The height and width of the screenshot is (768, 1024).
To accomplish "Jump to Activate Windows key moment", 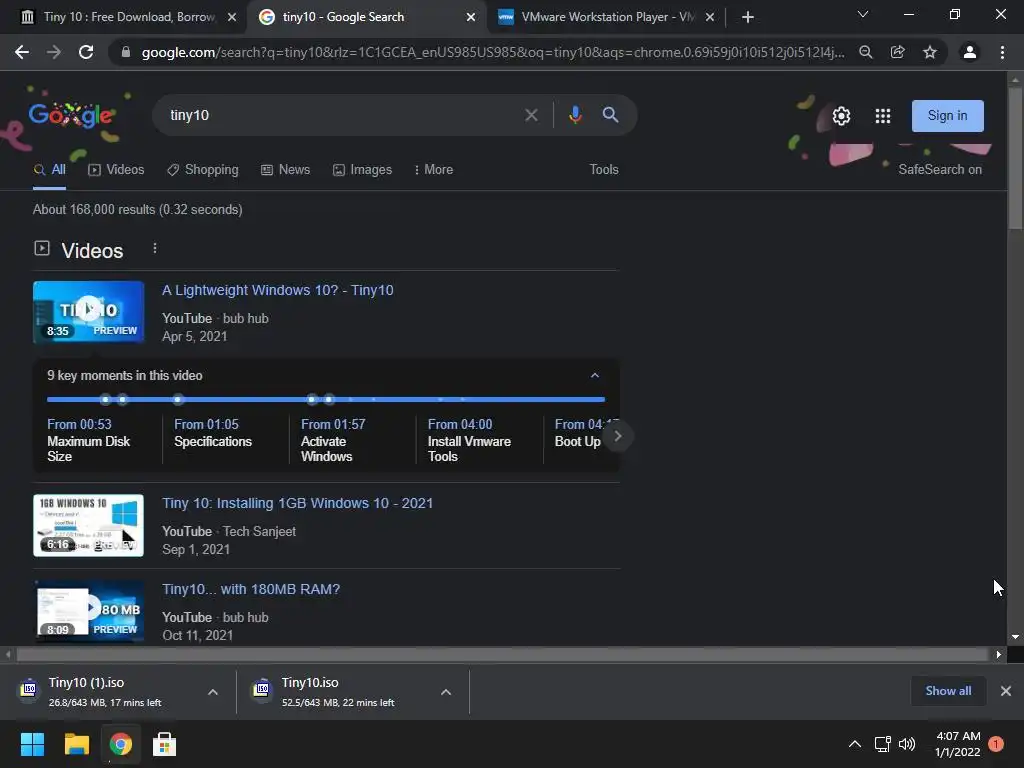I will (x=333, y=440).
